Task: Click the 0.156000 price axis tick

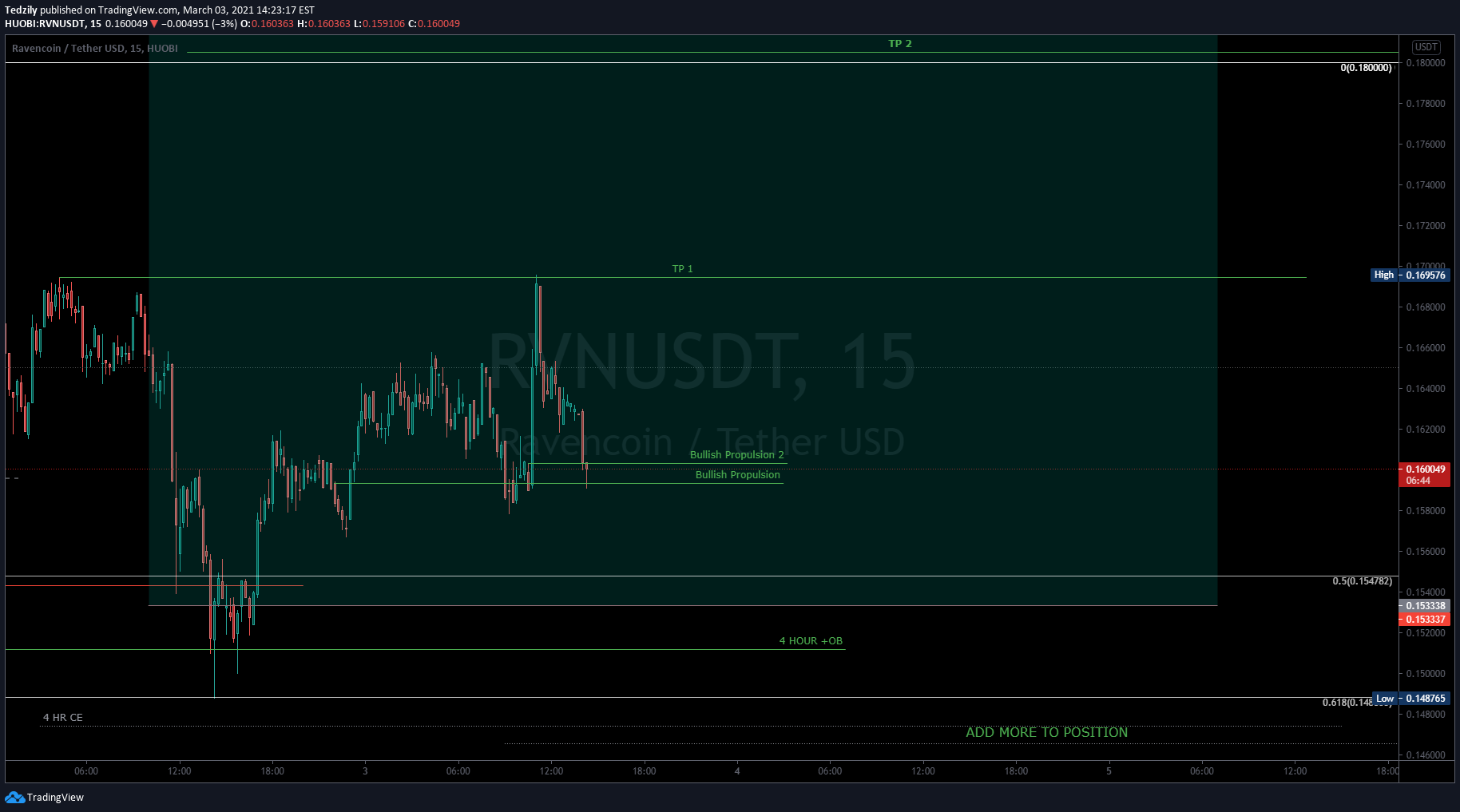Action: tap(1426, 552)
